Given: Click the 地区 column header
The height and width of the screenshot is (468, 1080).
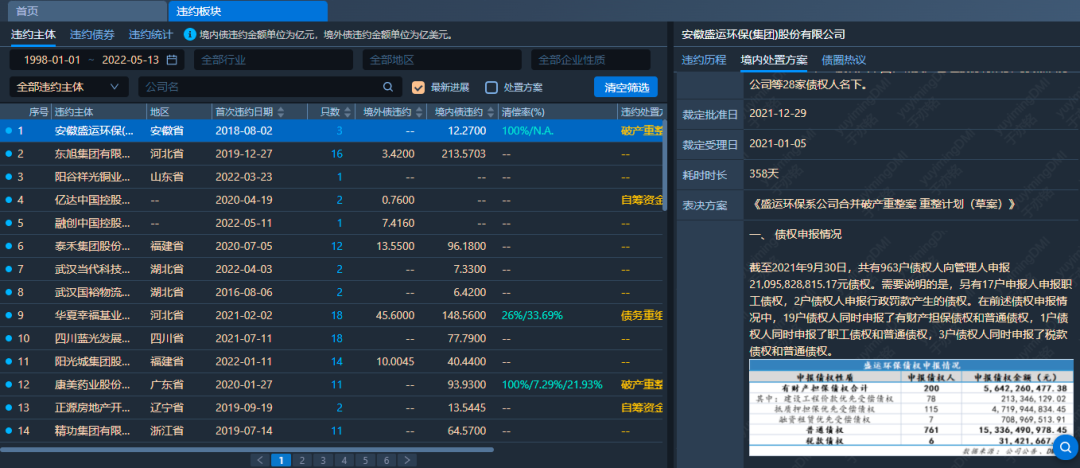Looking at the screenshot, I should click(x=178, y=112).
